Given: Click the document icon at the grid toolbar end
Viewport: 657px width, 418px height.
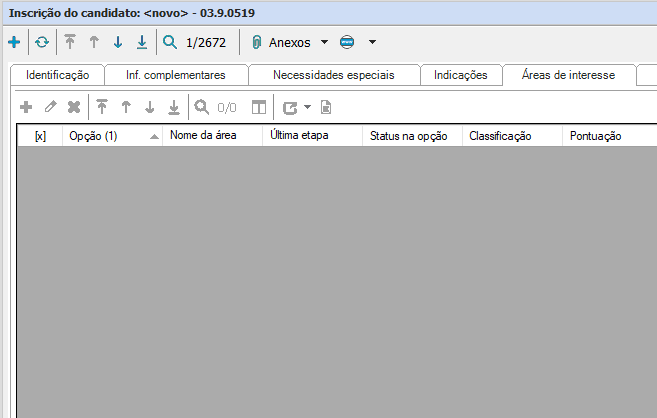Looking at the screenshot, I should pyautogui.click(x=326, y=107).
